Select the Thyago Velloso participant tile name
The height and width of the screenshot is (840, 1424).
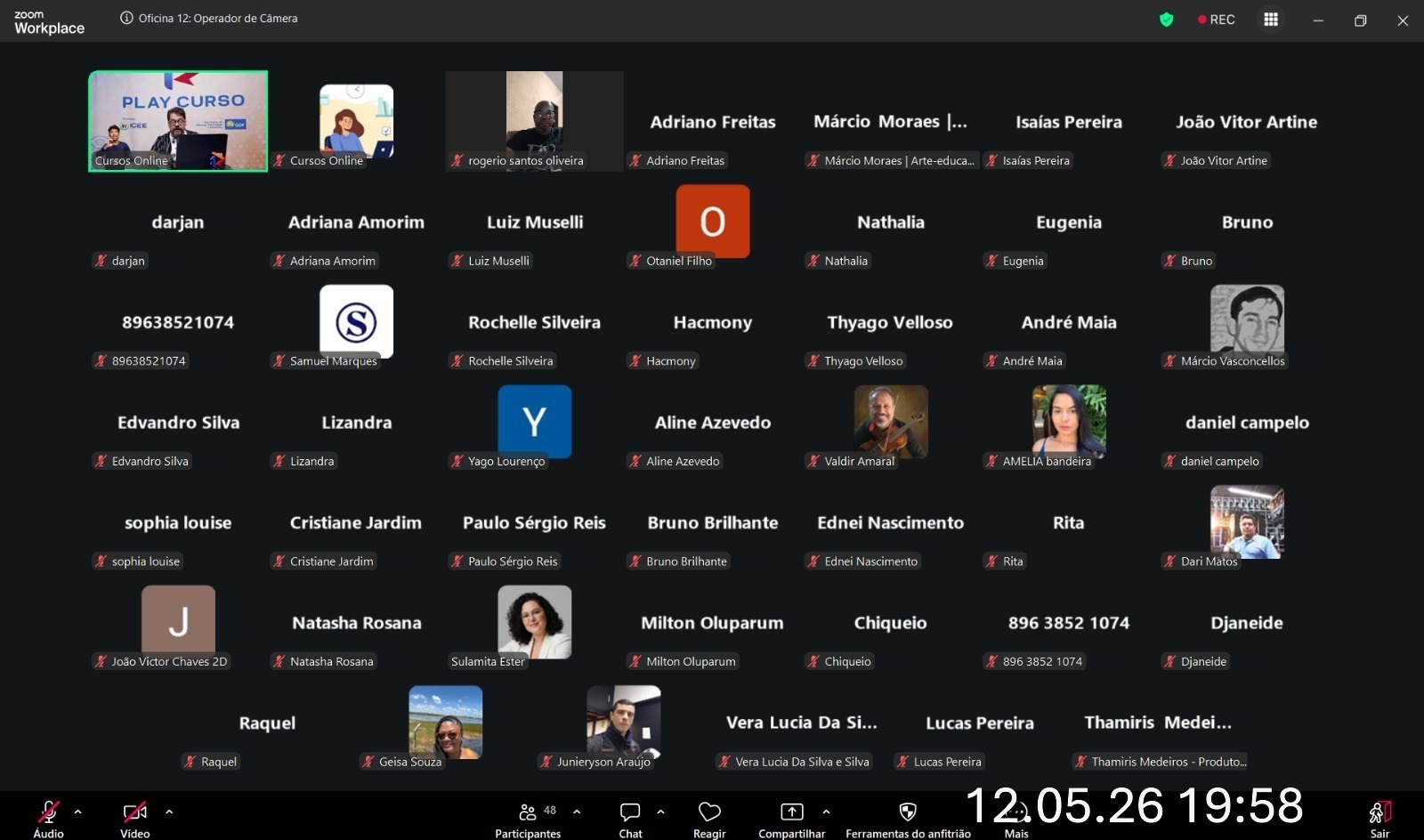[890, 322]
